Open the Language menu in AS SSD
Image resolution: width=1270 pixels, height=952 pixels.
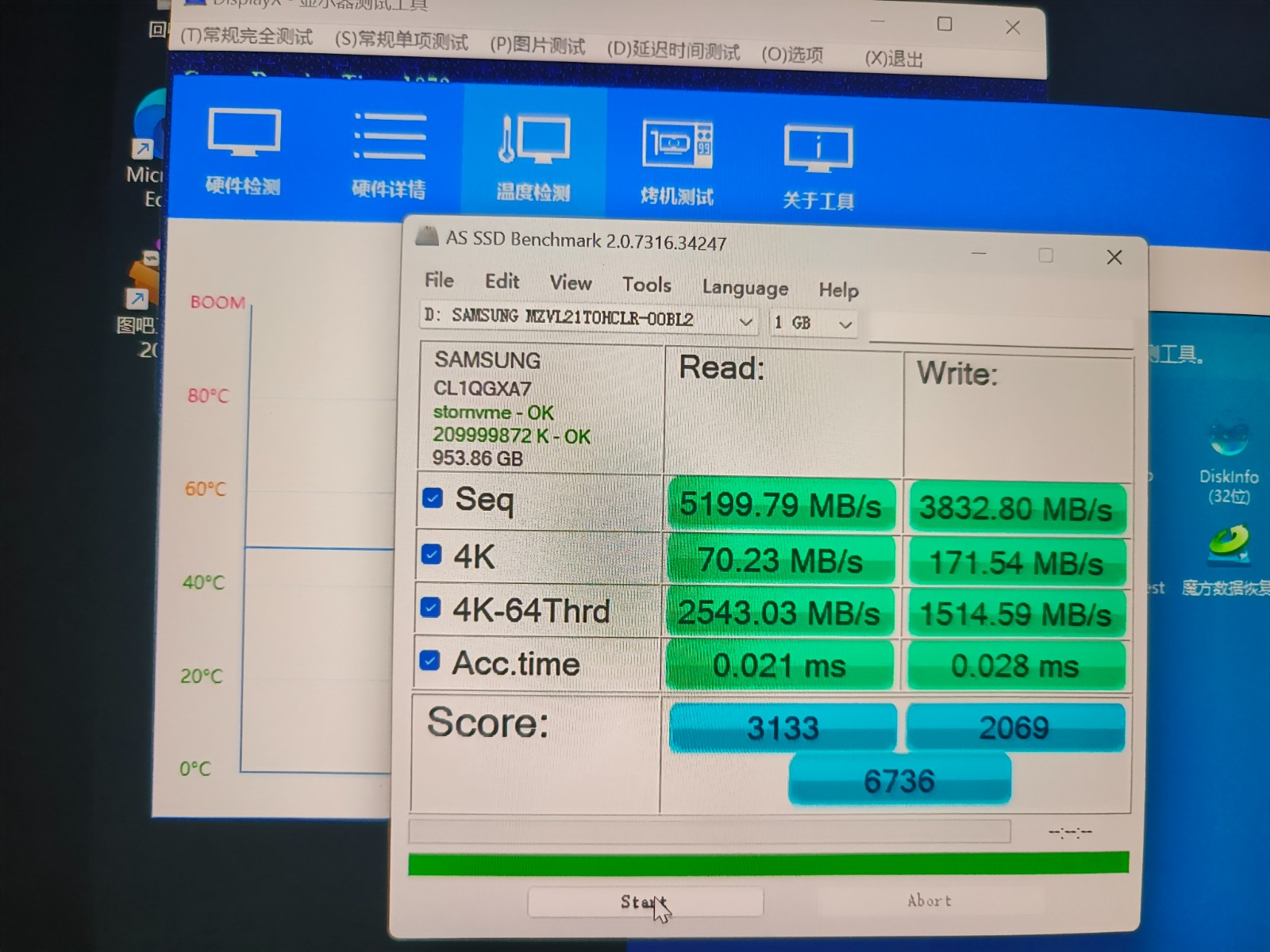click(x=745, y=288)
